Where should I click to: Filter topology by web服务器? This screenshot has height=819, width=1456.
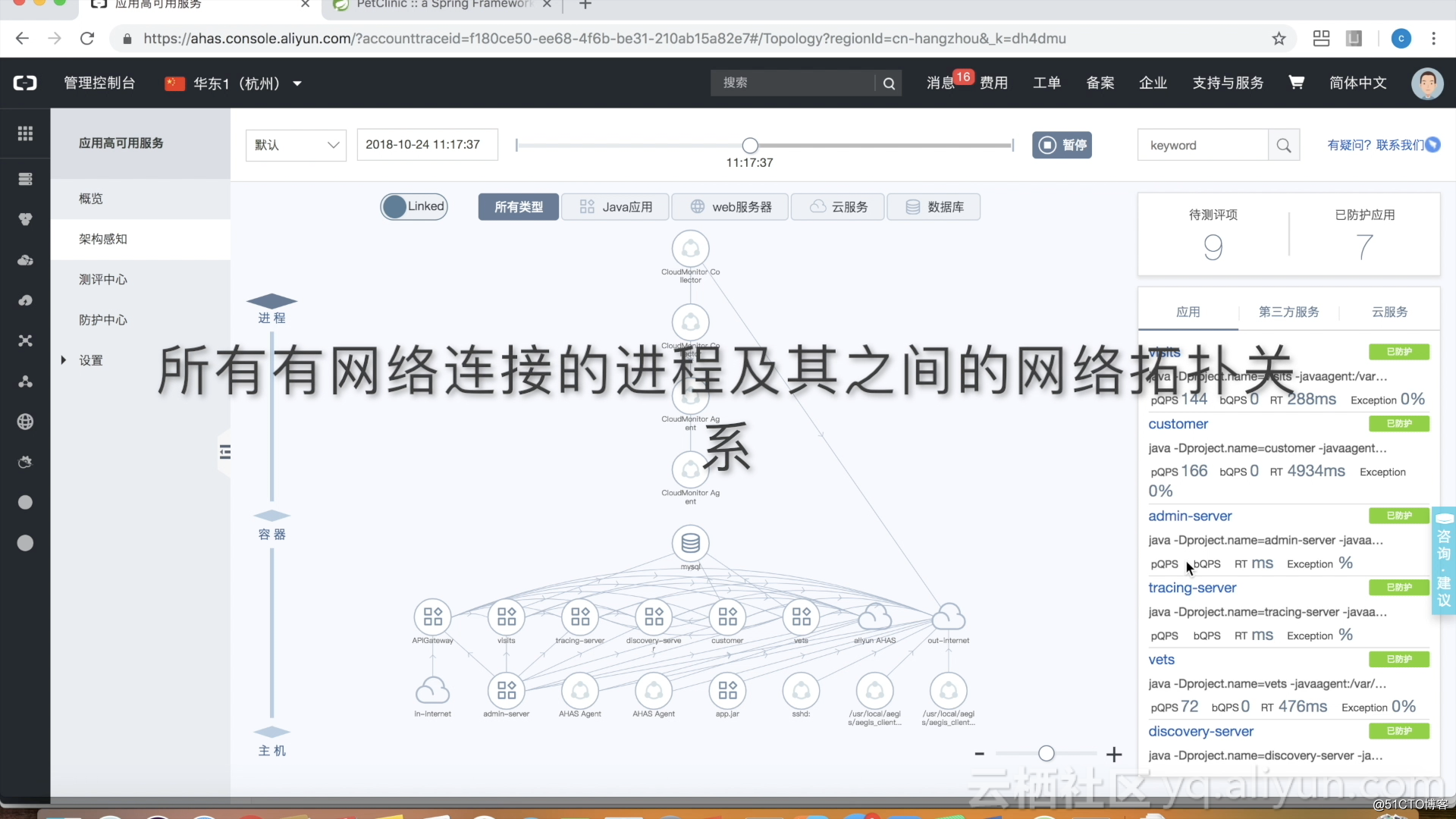tap(730, 207)
